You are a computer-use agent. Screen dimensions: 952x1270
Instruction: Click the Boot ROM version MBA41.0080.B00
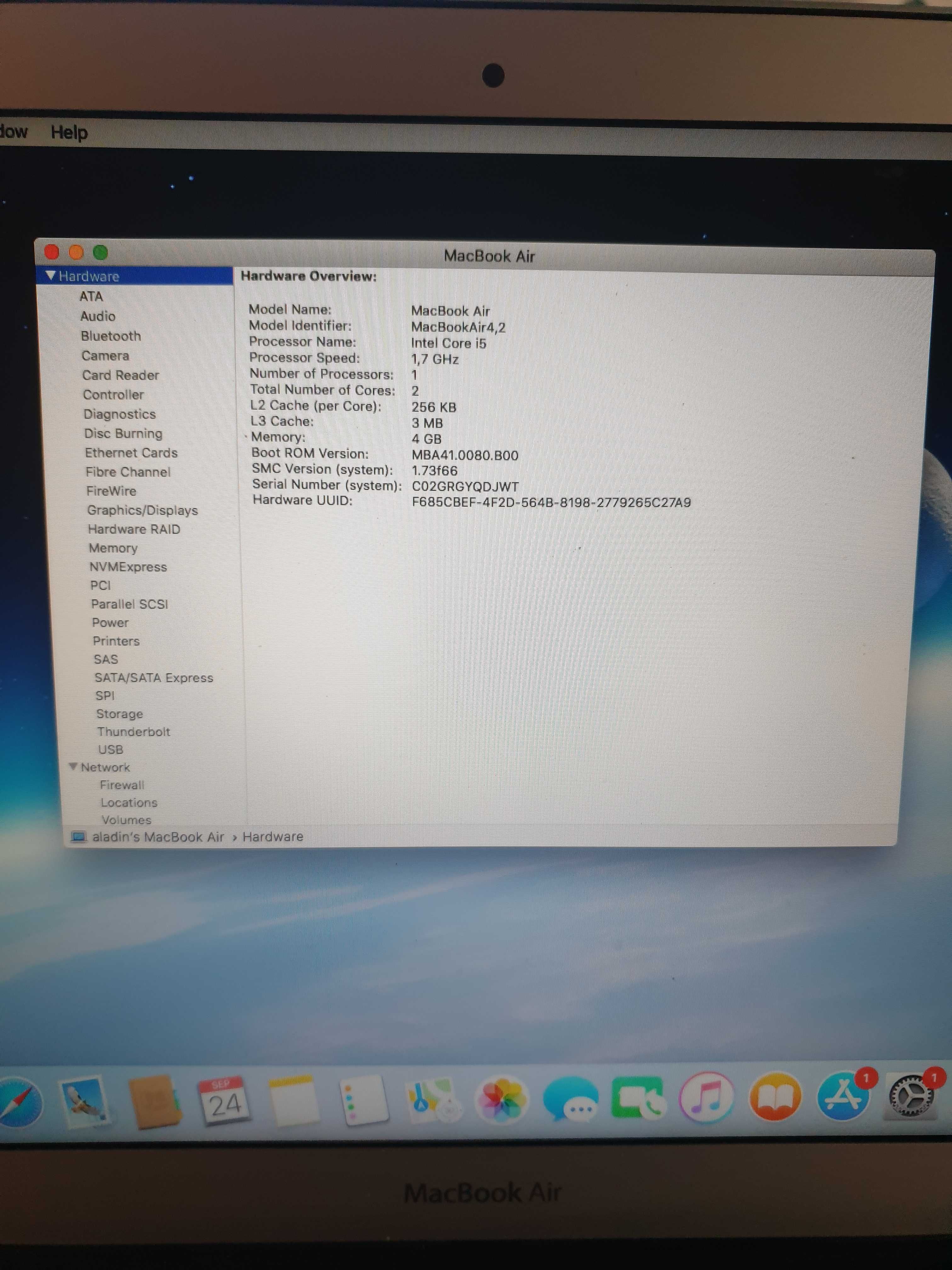coord(465,455)
